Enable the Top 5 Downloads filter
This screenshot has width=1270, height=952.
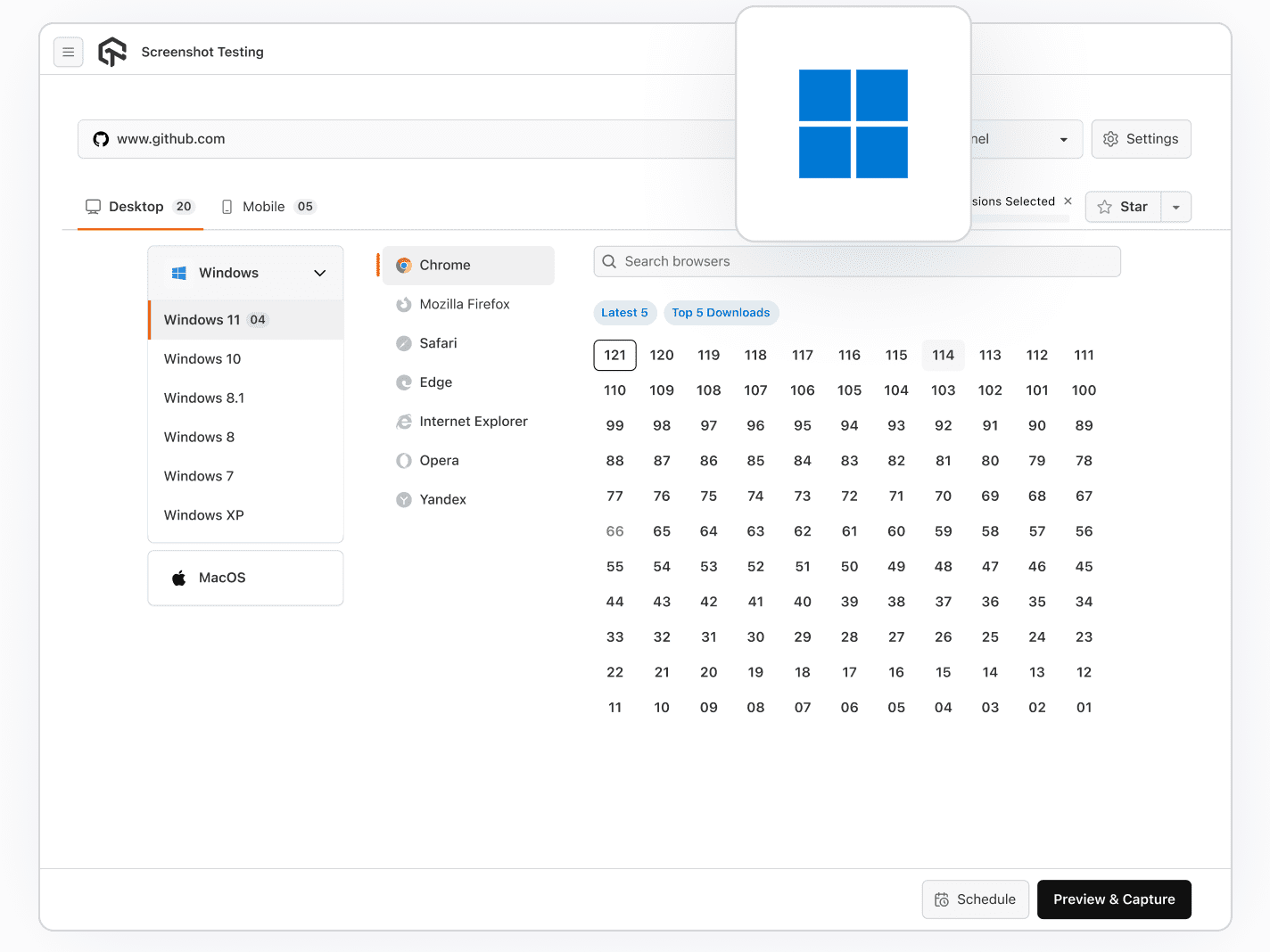721,313
